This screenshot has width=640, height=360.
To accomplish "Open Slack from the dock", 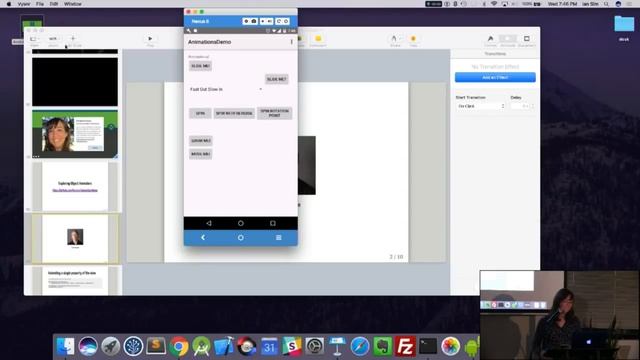I will (x=292, y=346).
